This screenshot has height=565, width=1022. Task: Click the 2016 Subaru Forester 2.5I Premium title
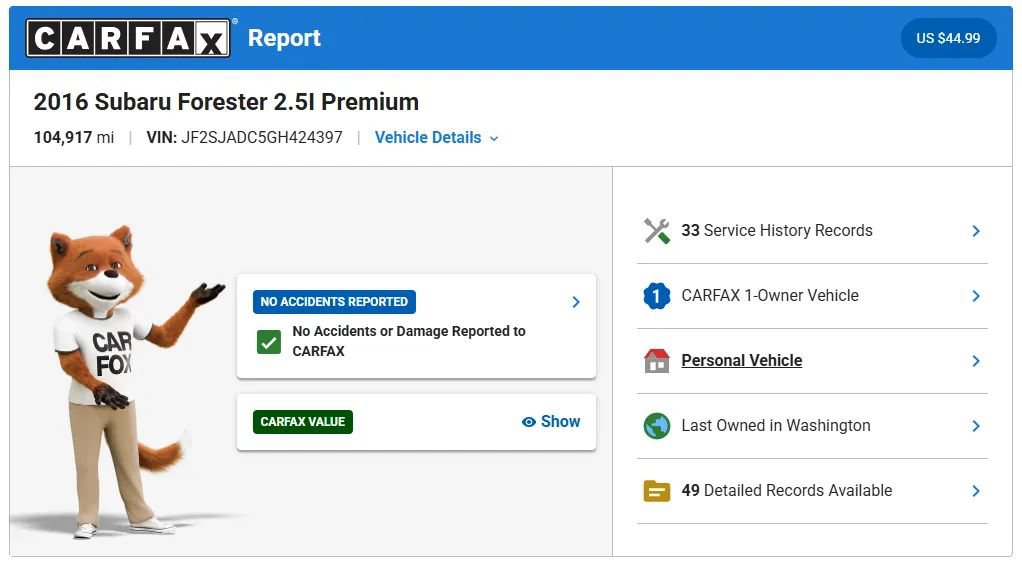click(226, 102)
